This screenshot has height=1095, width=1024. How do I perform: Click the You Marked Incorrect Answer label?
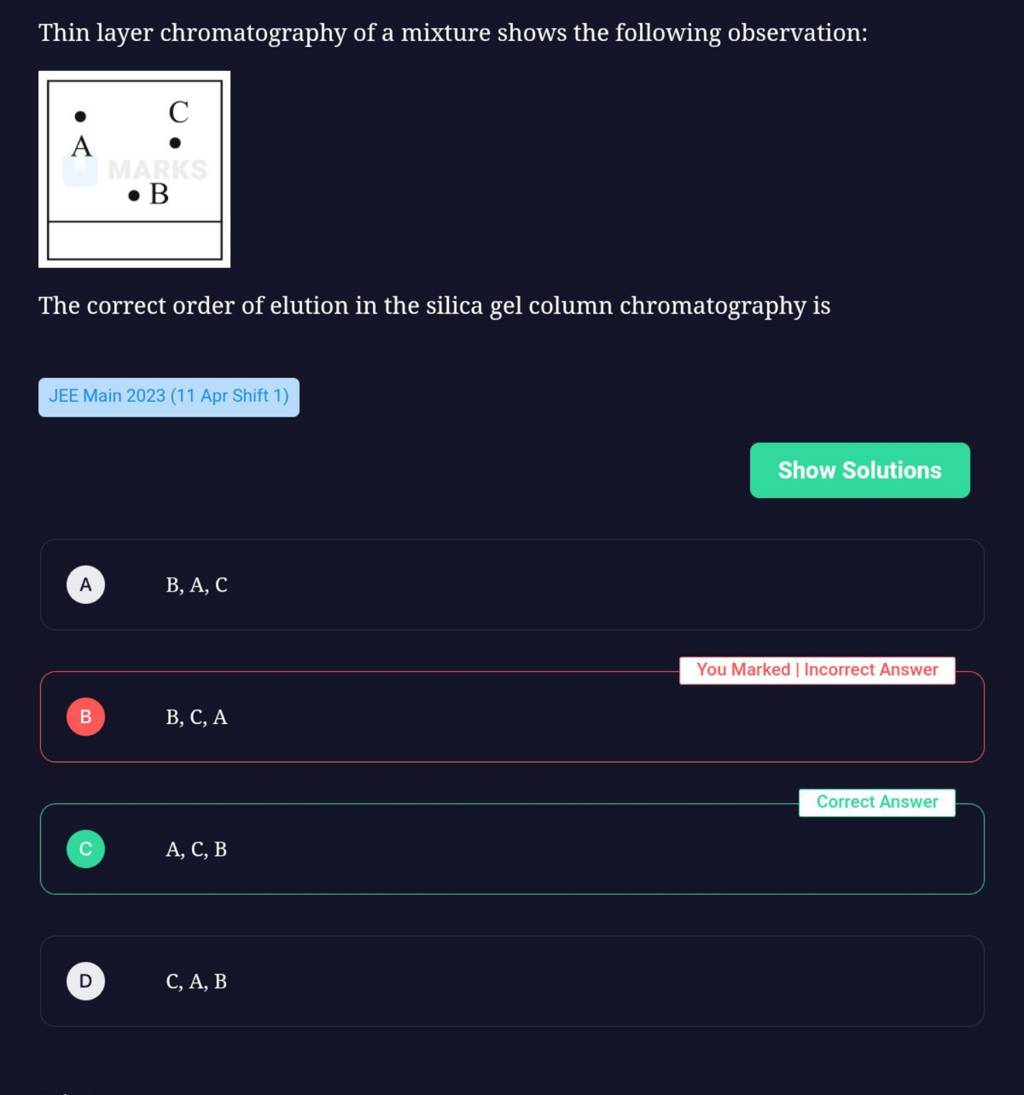click(x=817, y=670)
